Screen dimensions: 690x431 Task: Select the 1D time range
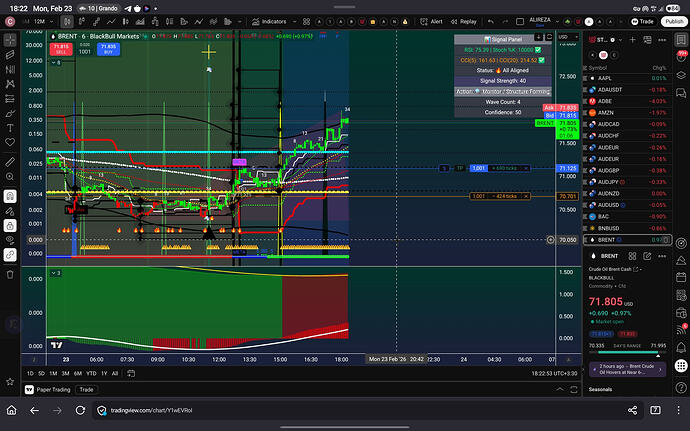tap(30, 373)
